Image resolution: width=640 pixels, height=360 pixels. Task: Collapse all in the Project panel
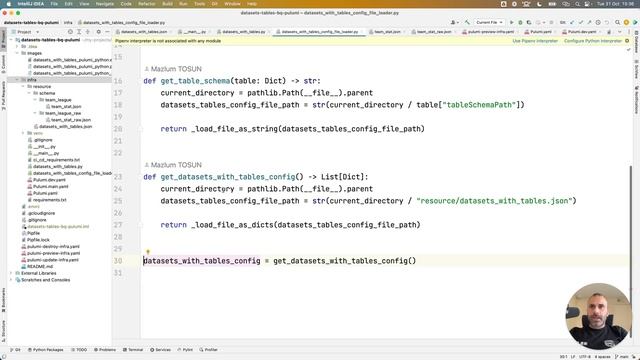tap(88, 32)
